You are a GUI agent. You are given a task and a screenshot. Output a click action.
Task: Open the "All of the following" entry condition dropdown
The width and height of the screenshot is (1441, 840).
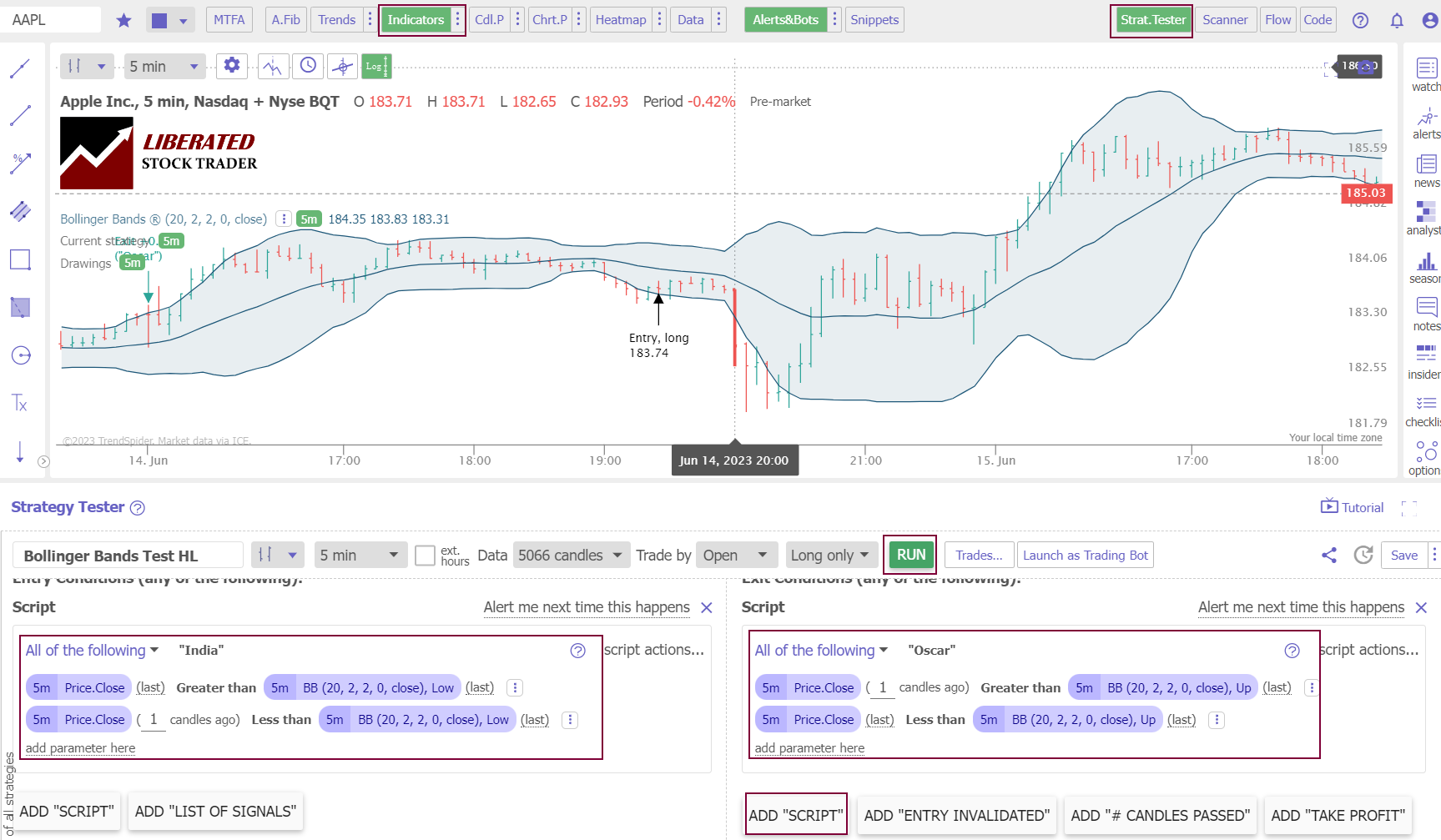click(92, 650)
